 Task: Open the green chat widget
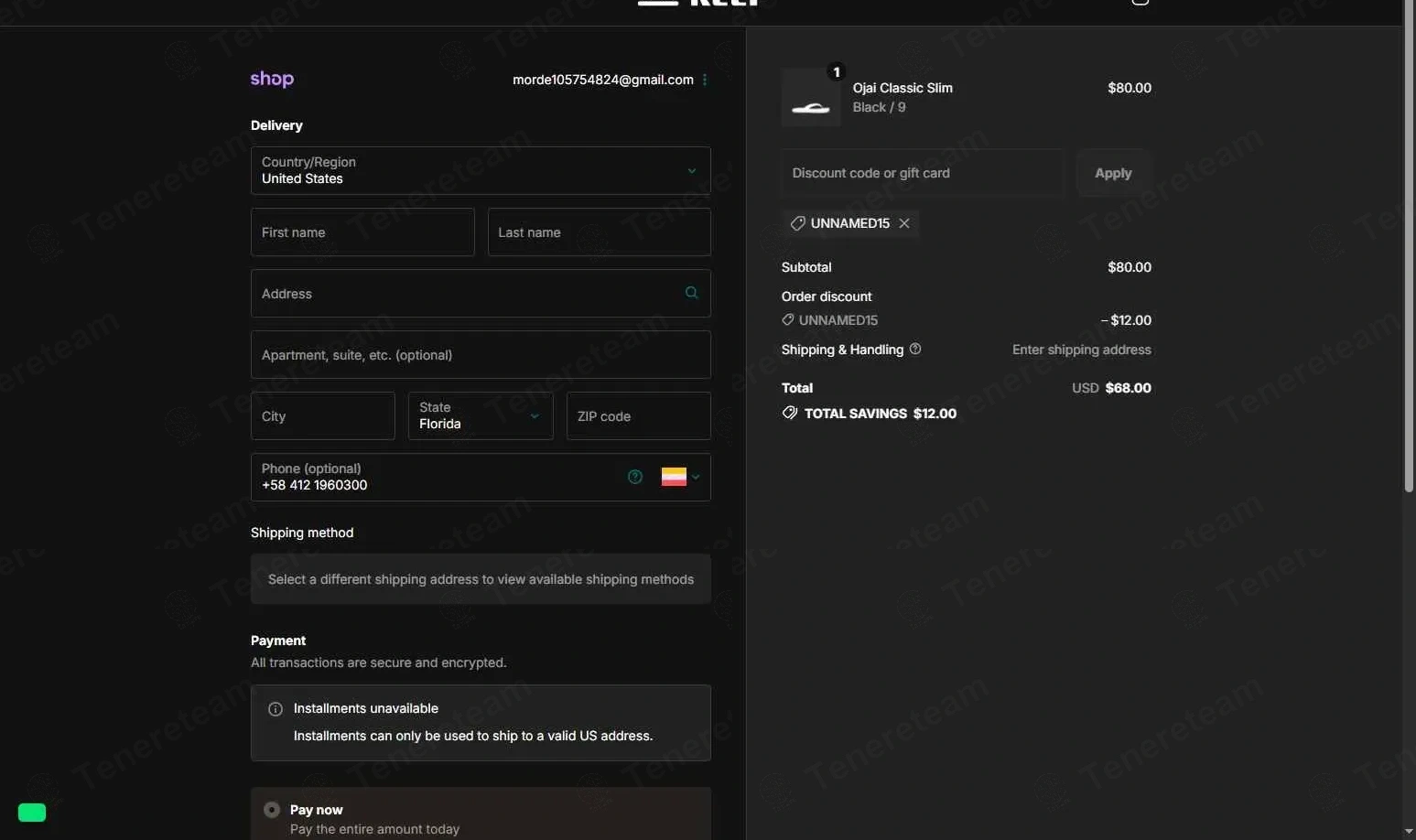point(32,813)
